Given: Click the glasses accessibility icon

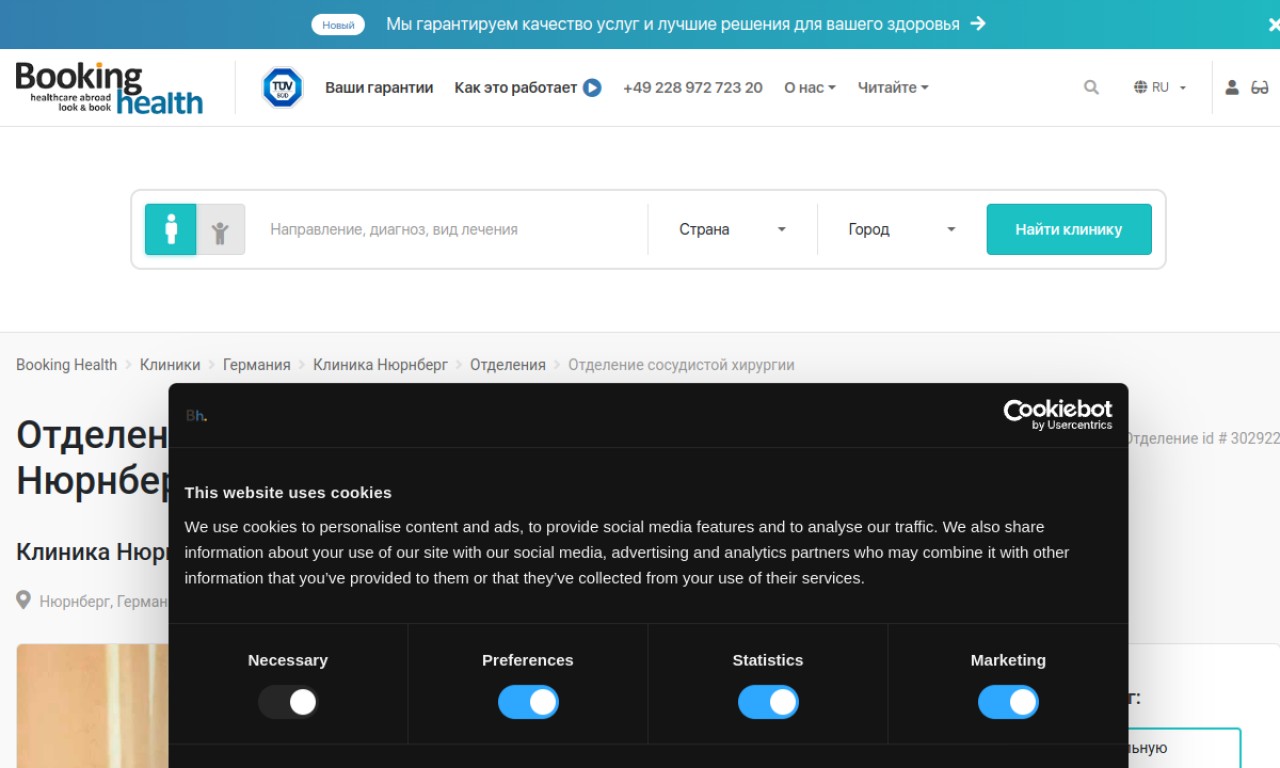Looking at the screenshot, I should coord(1260,88).
